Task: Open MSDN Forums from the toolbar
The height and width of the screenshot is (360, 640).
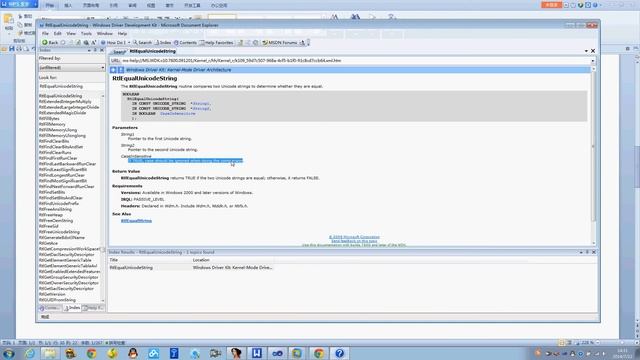Action: [x=280, y=42]
